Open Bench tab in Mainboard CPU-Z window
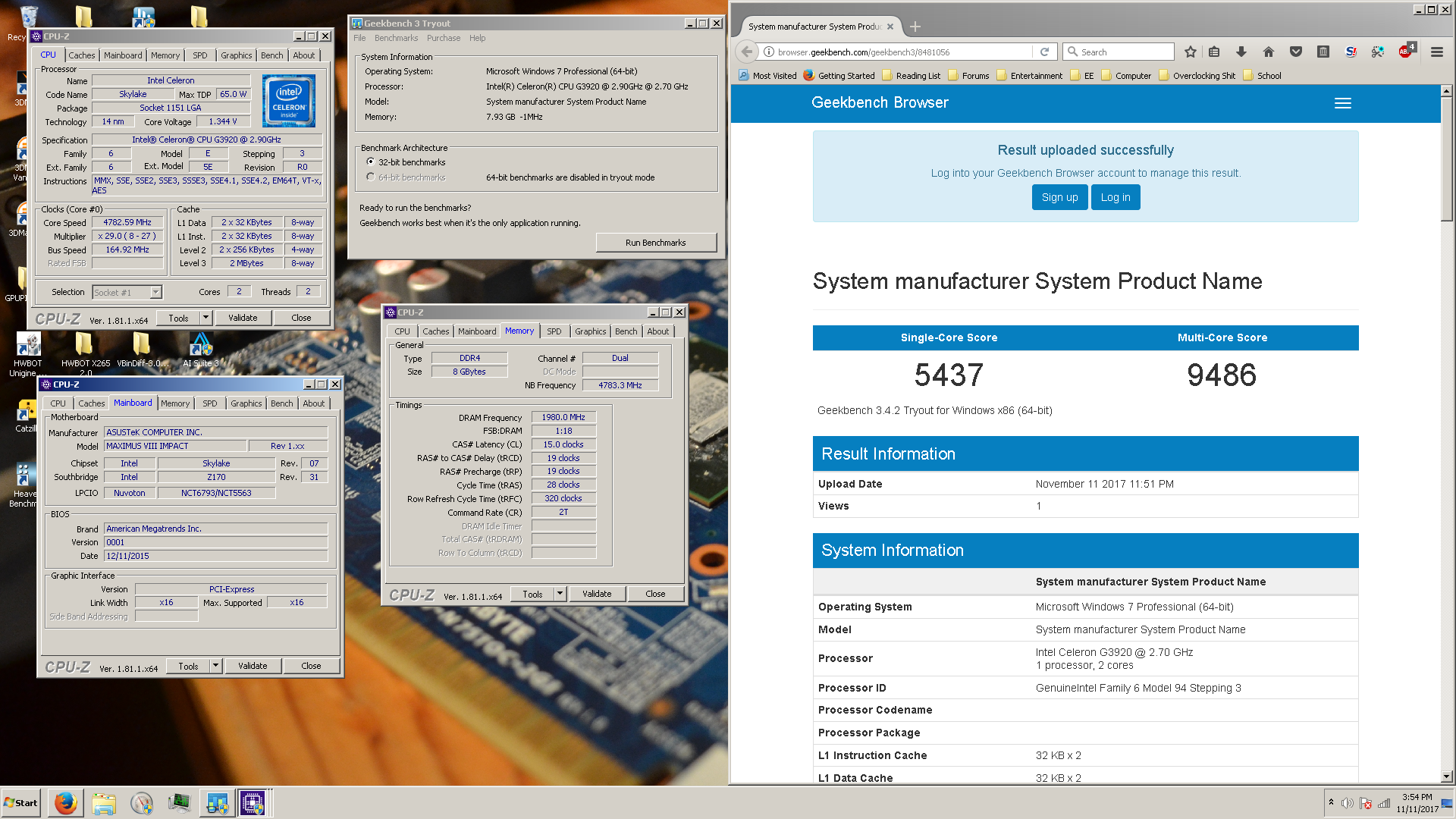Screen dimensions: 1456x819 [281, 403]
